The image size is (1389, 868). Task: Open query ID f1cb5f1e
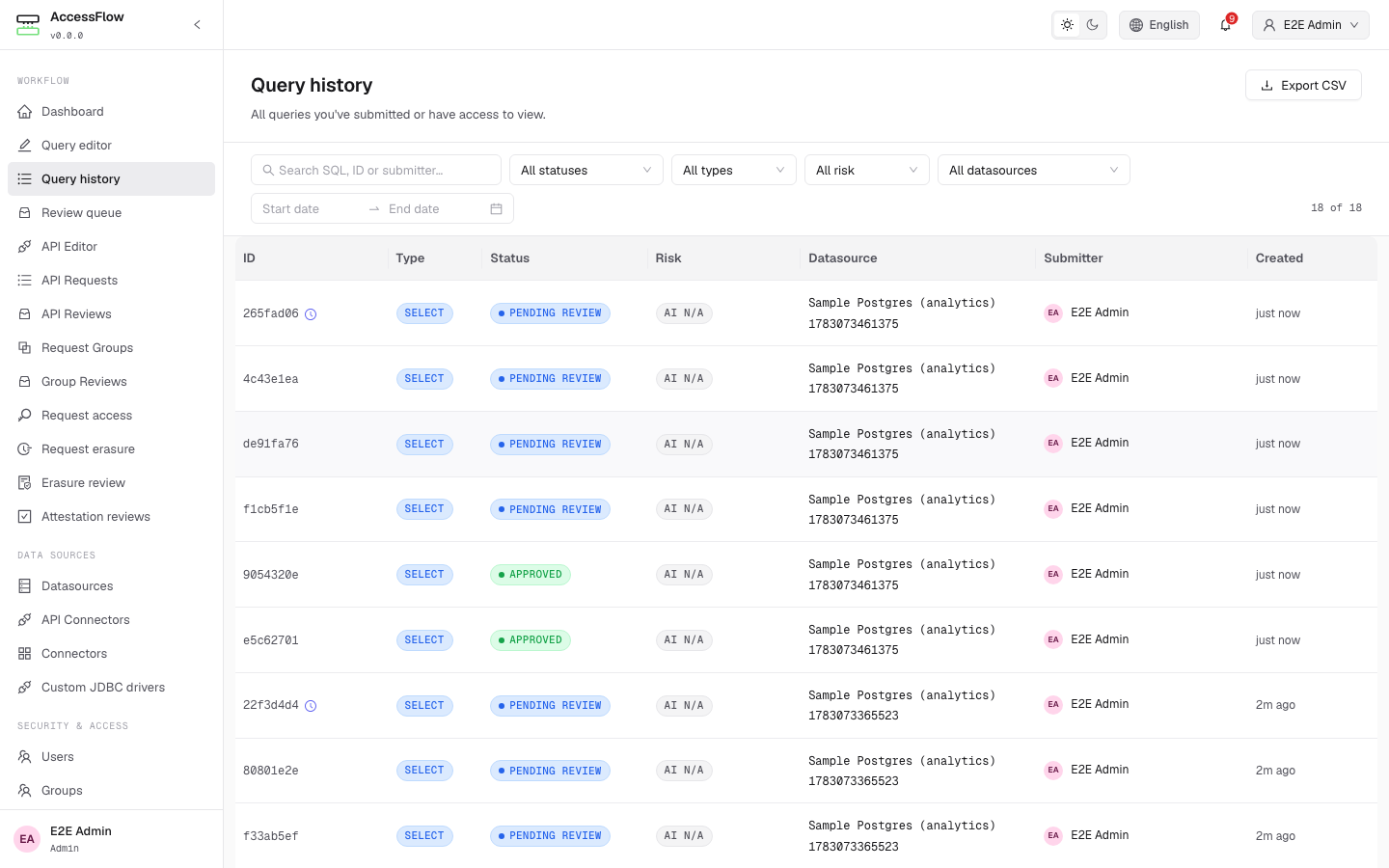point(271,509)
